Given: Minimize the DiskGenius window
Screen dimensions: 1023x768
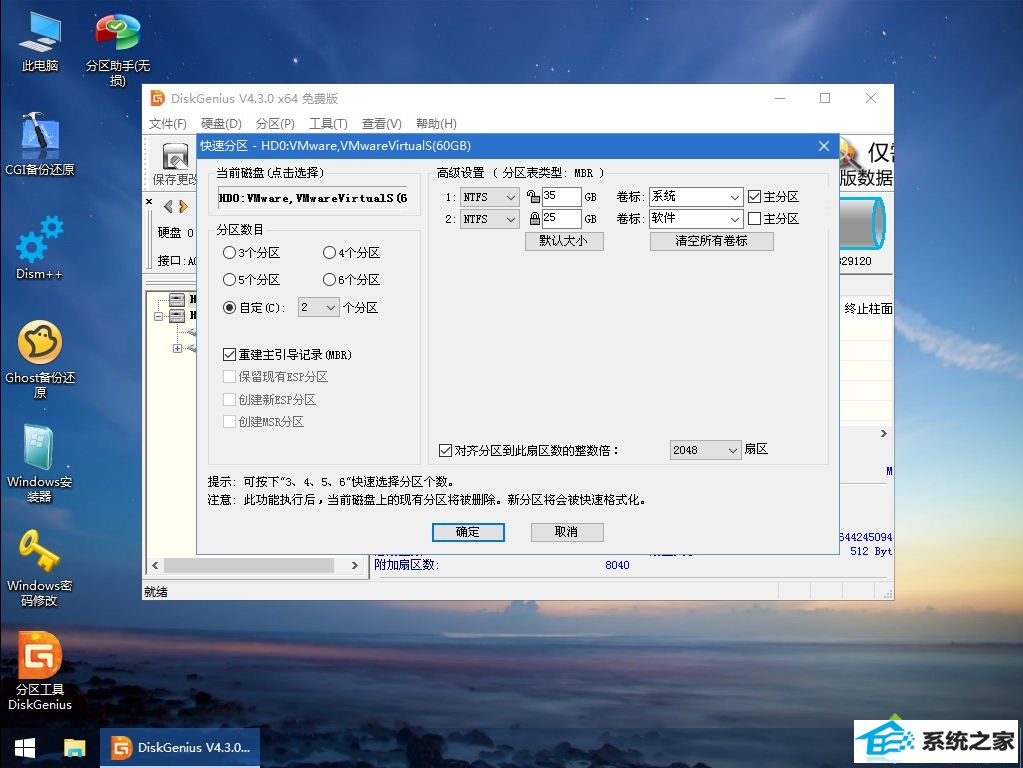Looking at the screenshot, I should click(780, 99).
